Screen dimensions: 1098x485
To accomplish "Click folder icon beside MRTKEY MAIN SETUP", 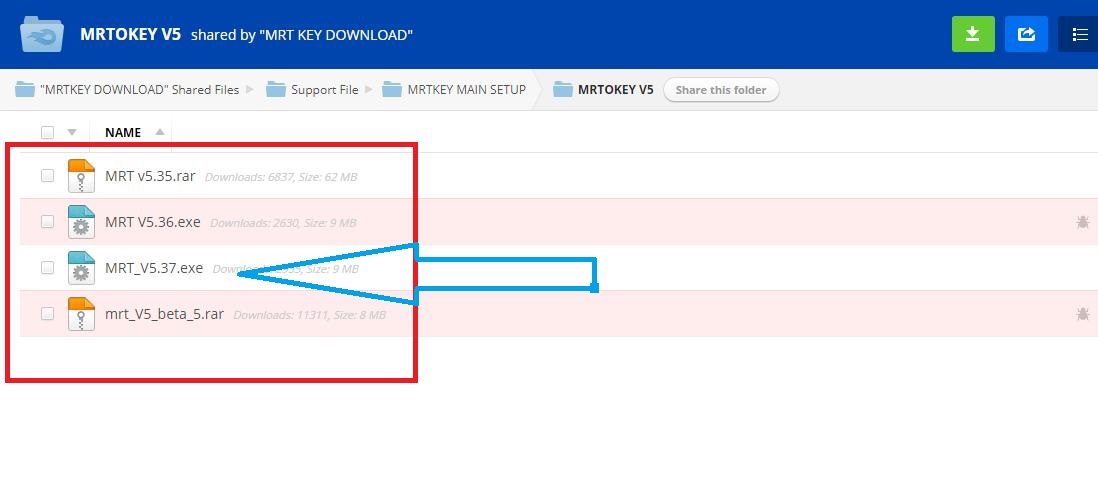I will [x=392, y=90].
